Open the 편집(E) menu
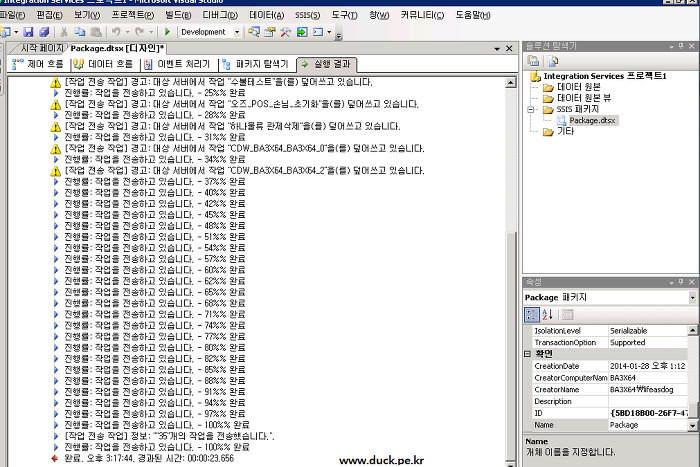Viewport: 700px width, 467px height. coord(50,15)
